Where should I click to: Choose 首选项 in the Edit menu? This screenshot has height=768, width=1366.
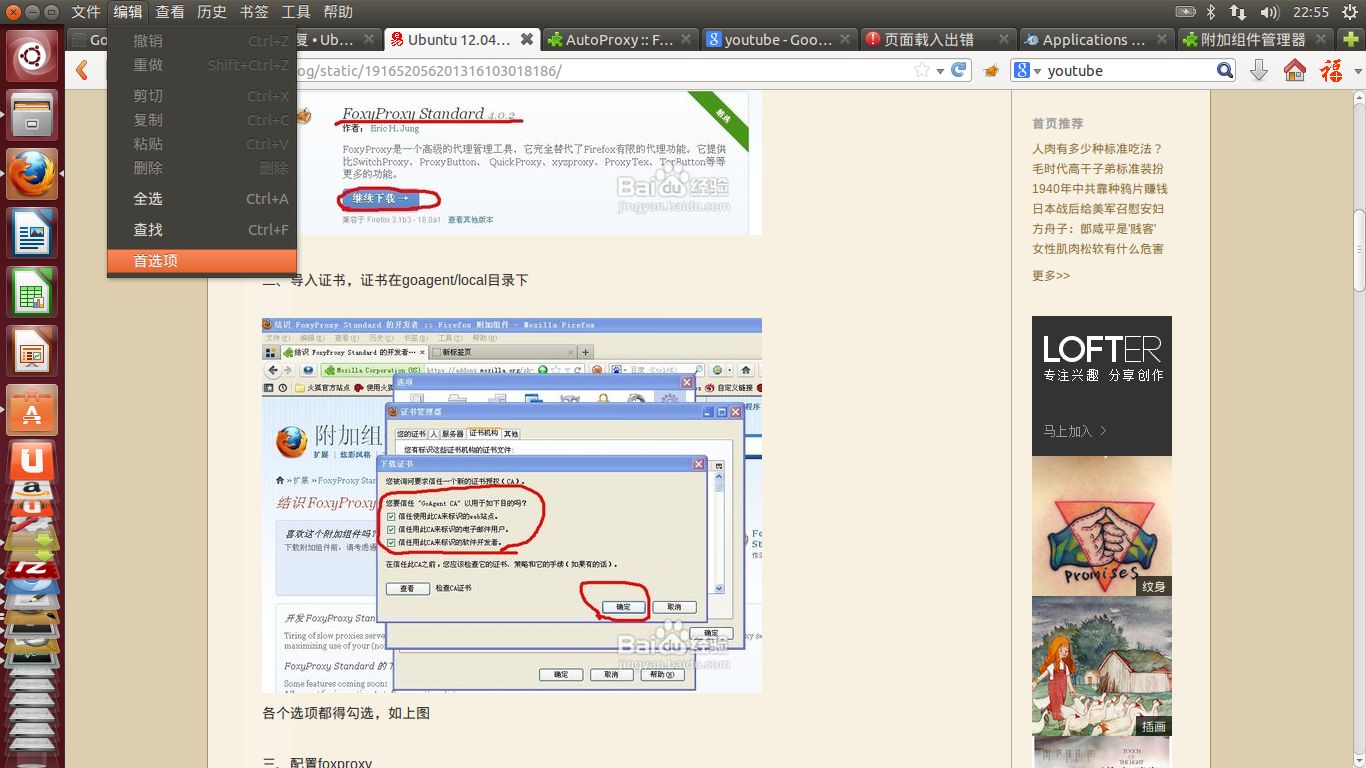click(x=202, y=261)
